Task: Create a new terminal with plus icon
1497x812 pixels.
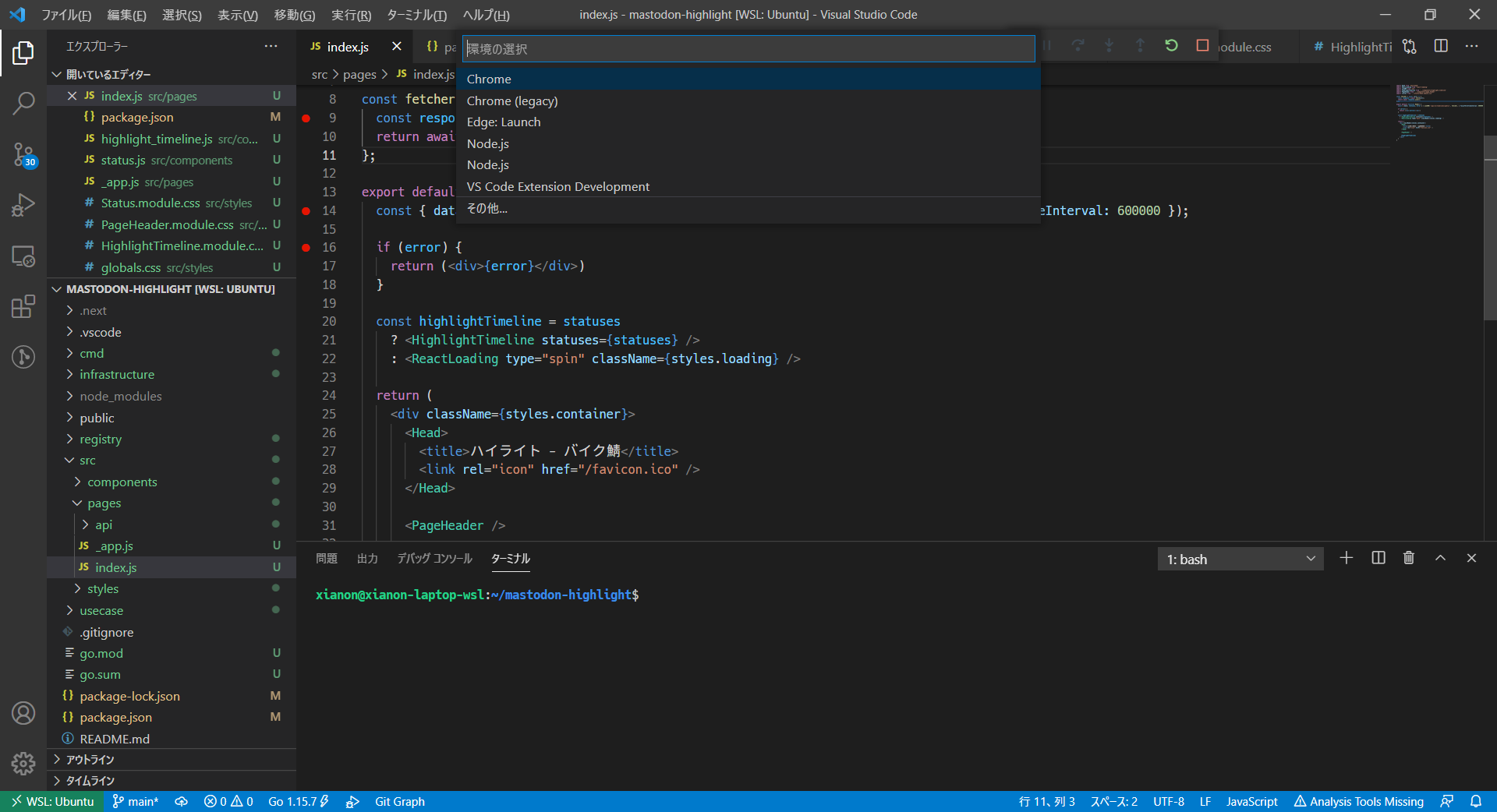Action: click(1346, 558)
